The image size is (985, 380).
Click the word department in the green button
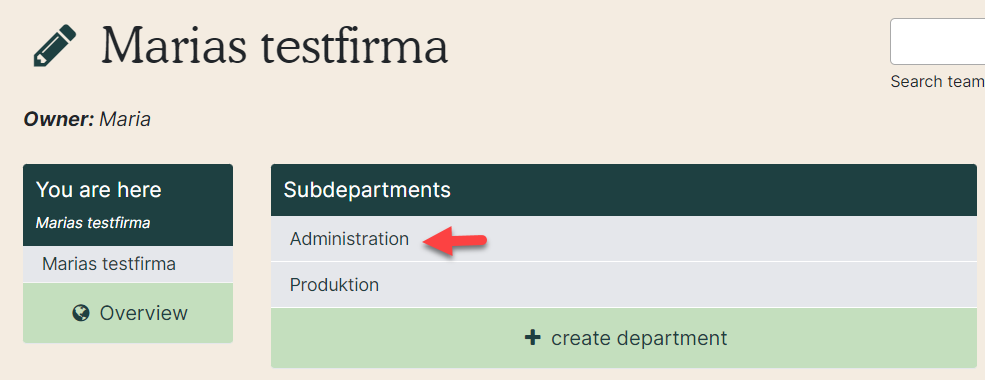click(x=672, y=339)
